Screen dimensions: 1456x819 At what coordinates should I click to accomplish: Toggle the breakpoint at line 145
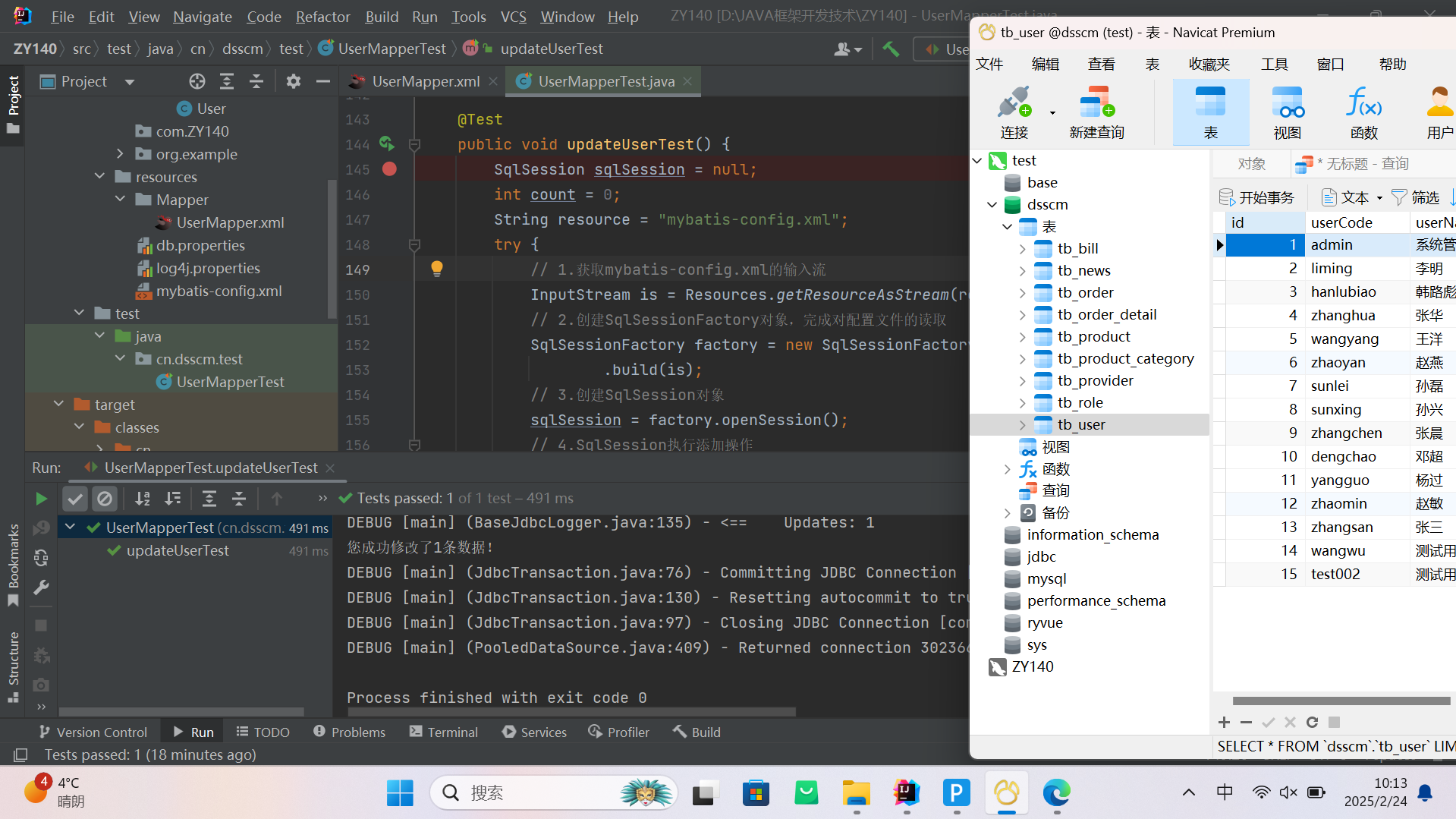pos(389,169)
